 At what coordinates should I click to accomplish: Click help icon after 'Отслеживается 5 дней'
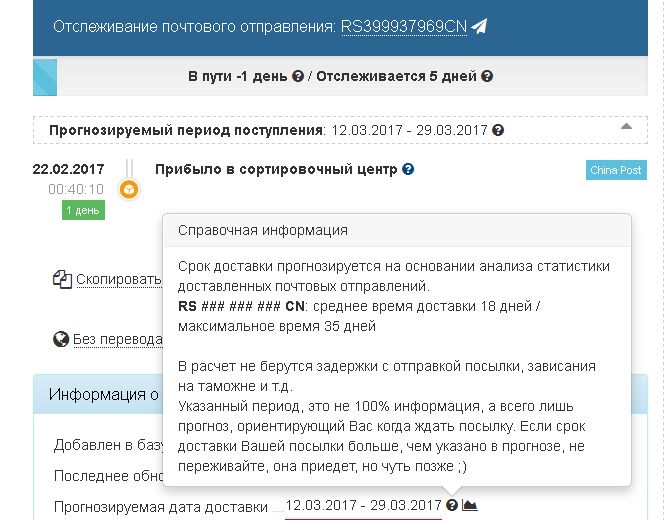(486, 77)
